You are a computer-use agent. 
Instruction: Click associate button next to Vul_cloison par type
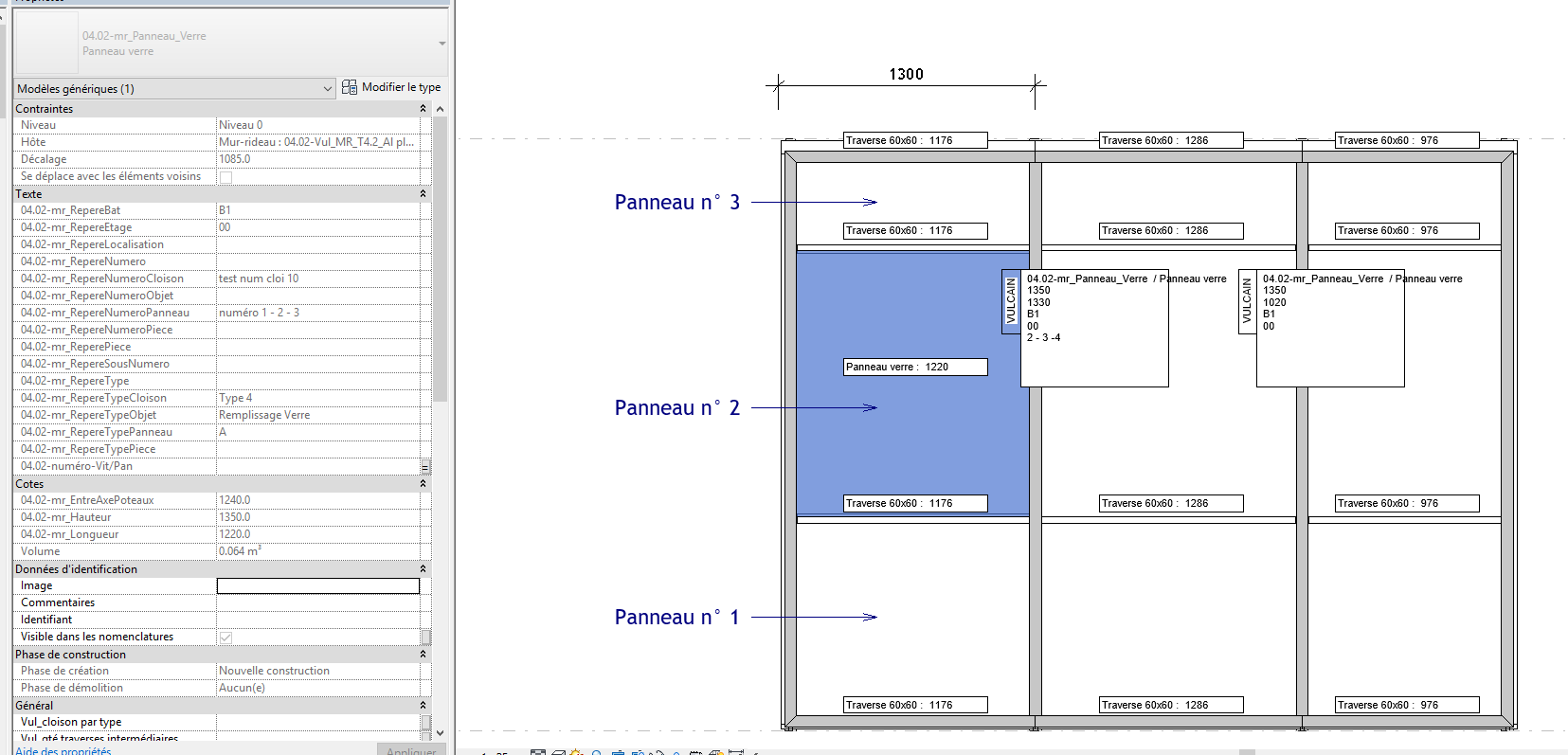tap(425, 722)
